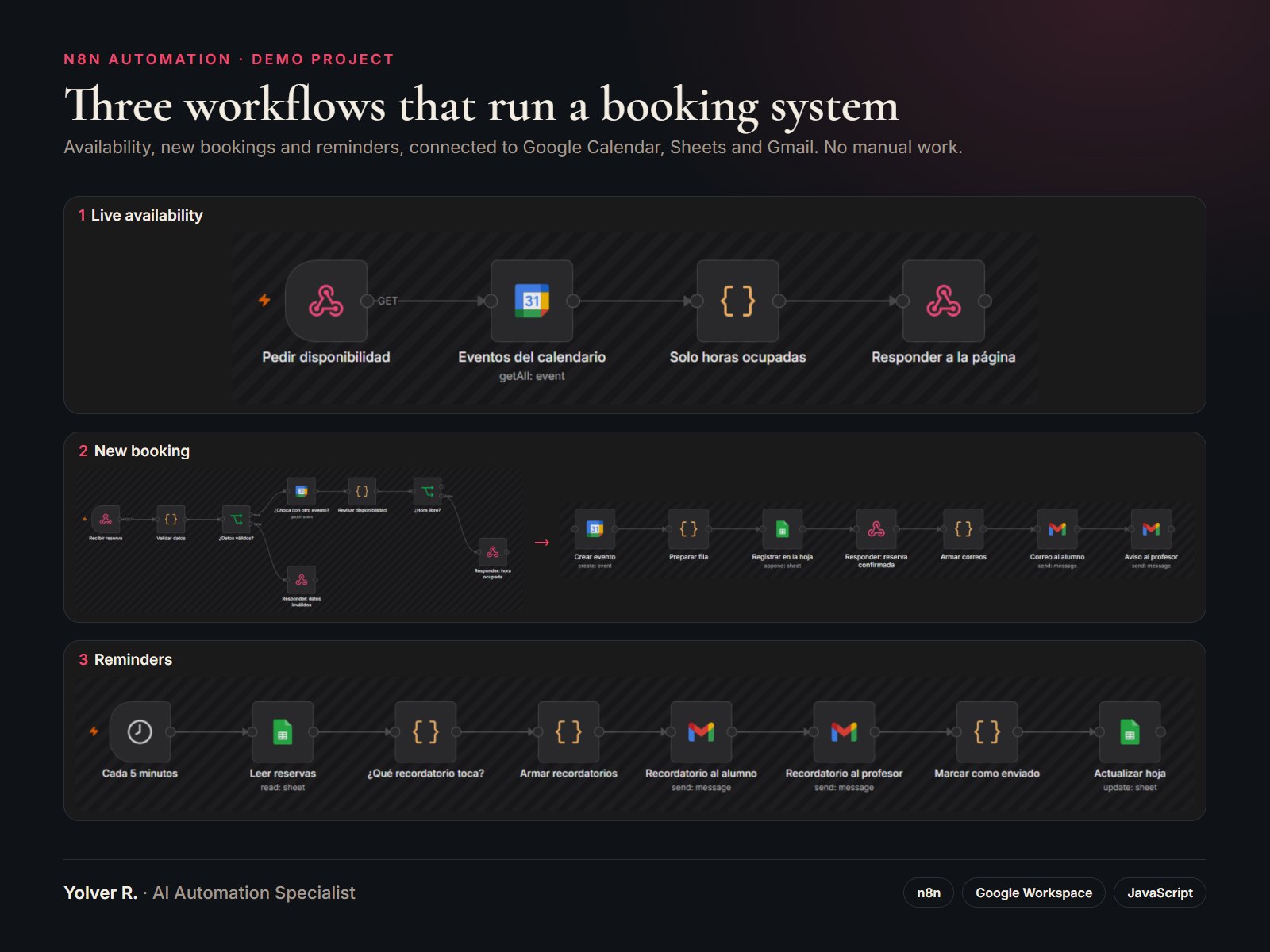Select the 'Armar recordatorios' code node
The width and height of the screenshot is (1270, 952).
pos(568,731)
